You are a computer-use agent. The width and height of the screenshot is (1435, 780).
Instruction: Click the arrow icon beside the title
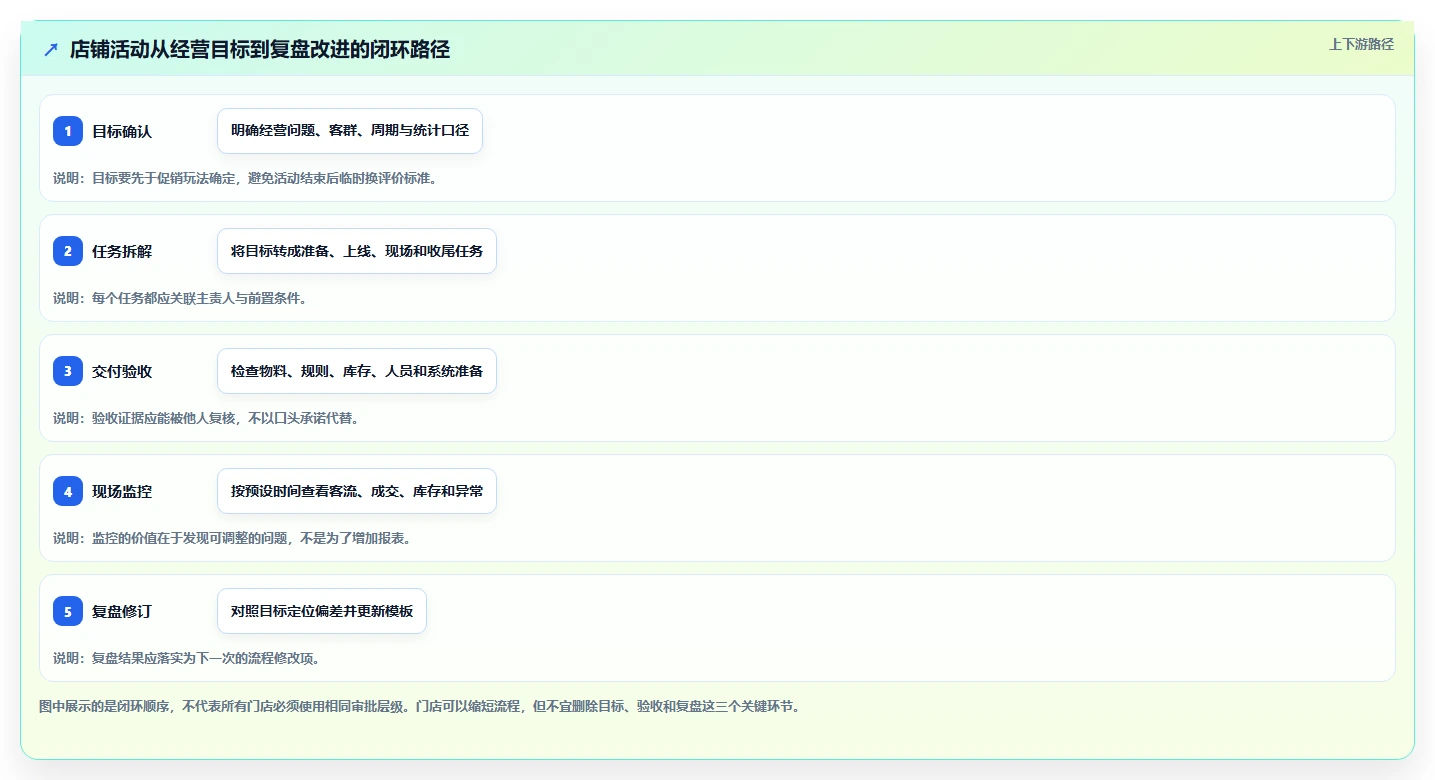pos(51,49)
